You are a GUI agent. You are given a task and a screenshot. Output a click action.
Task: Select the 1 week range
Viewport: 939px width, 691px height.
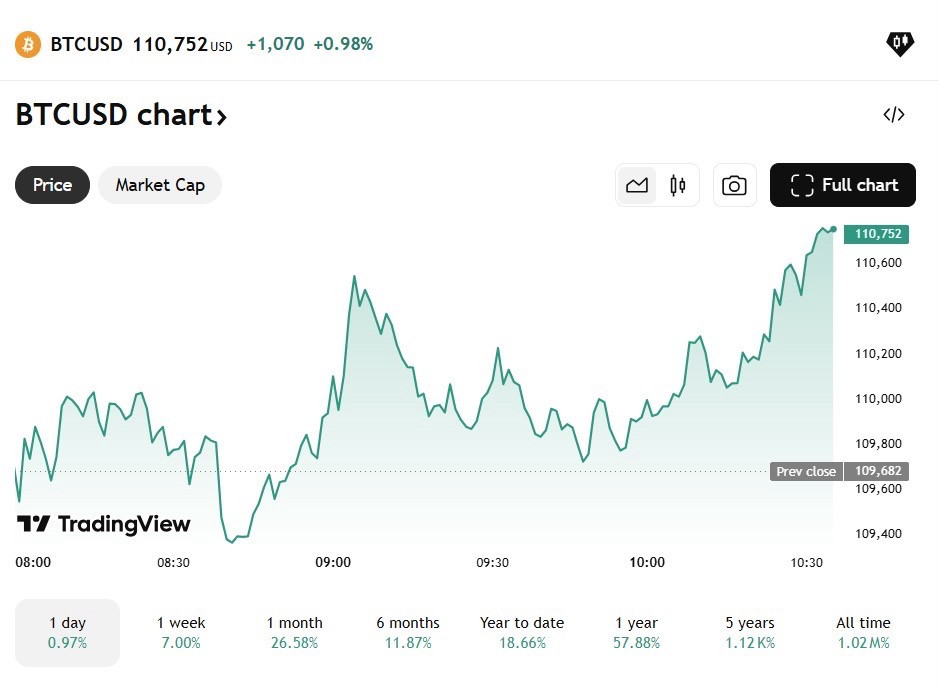click(x=181, y=632)
